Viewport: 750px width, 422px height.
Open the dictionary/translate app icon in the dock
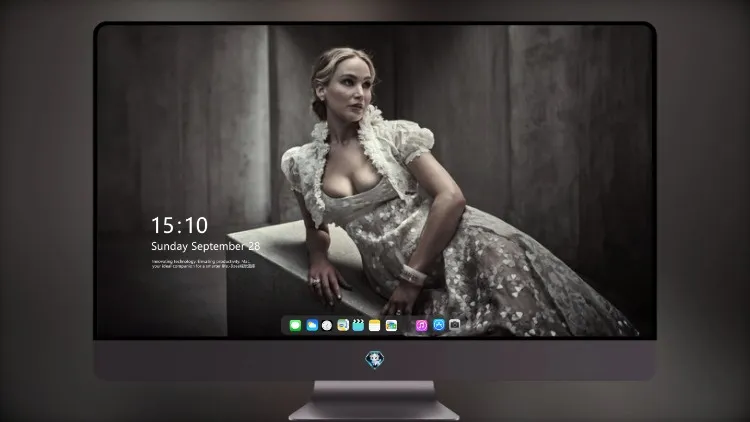click(x=343, y=325)
